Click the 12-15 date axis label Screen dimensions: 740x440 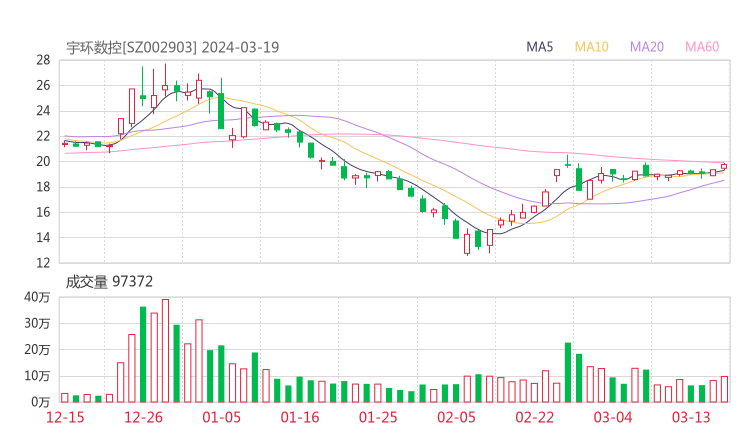click(65, 417)
